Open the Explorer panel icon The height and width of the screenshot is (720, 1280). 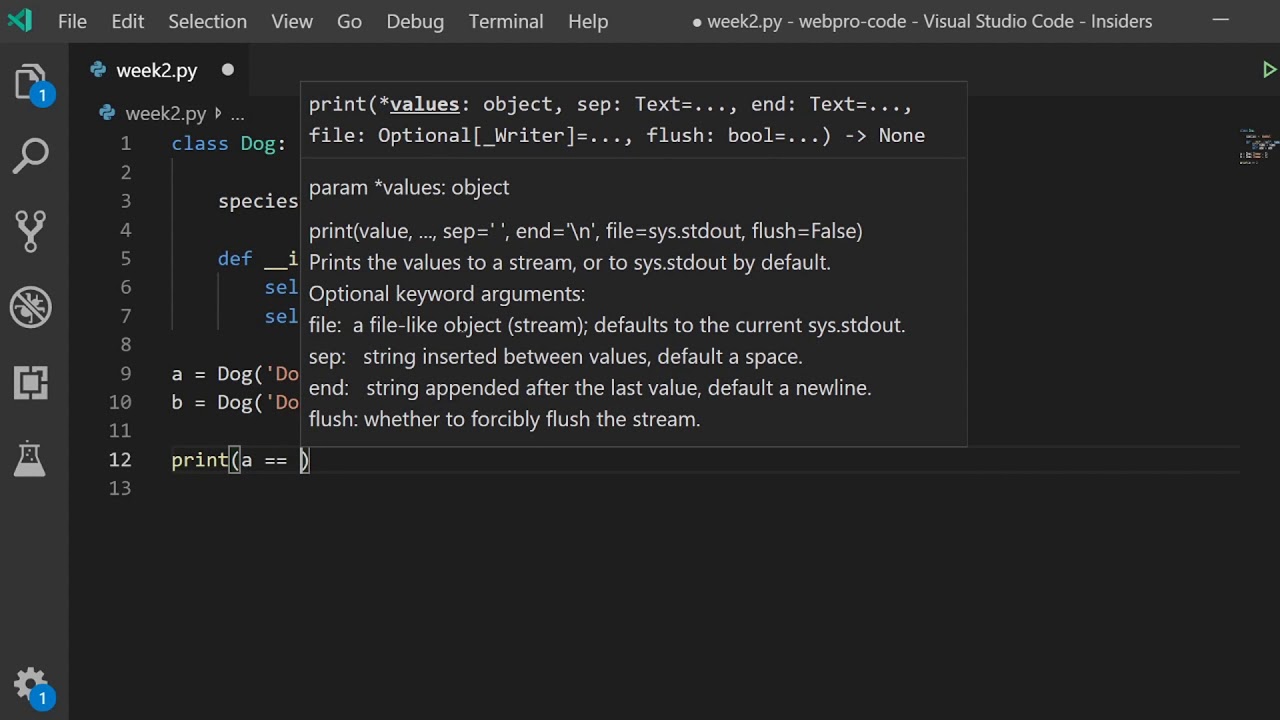pos(31,82)
